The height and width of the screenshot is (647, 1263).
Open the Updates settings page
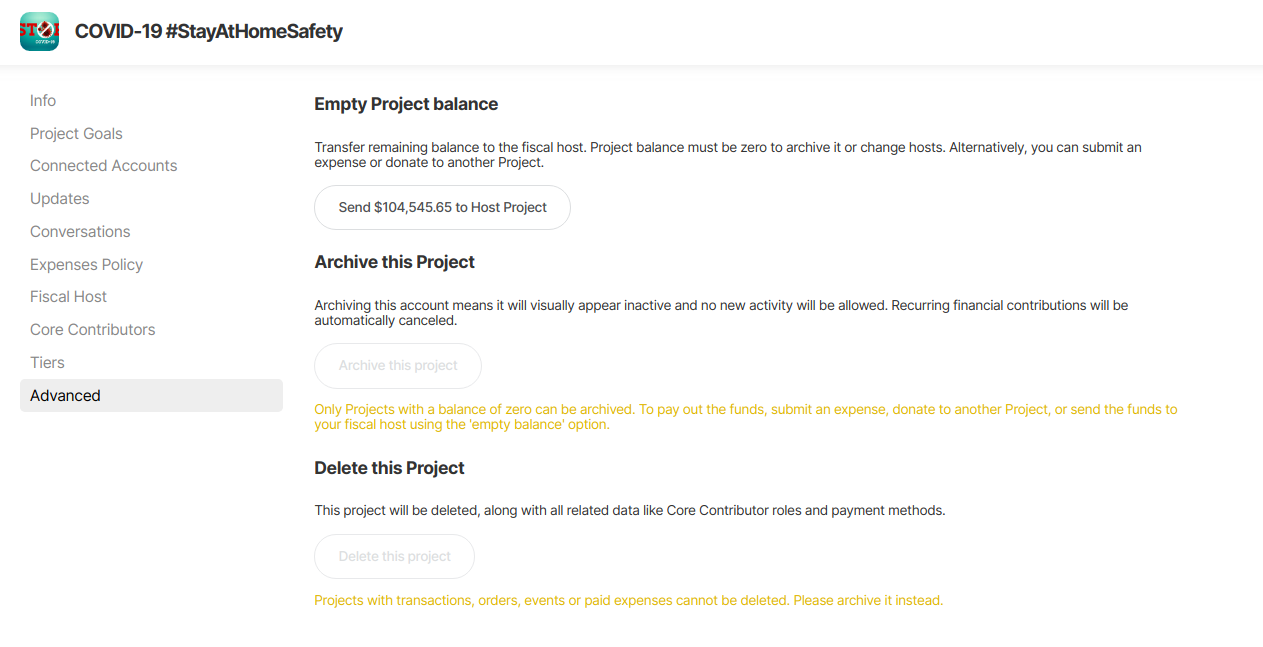[x=60, y=199]
